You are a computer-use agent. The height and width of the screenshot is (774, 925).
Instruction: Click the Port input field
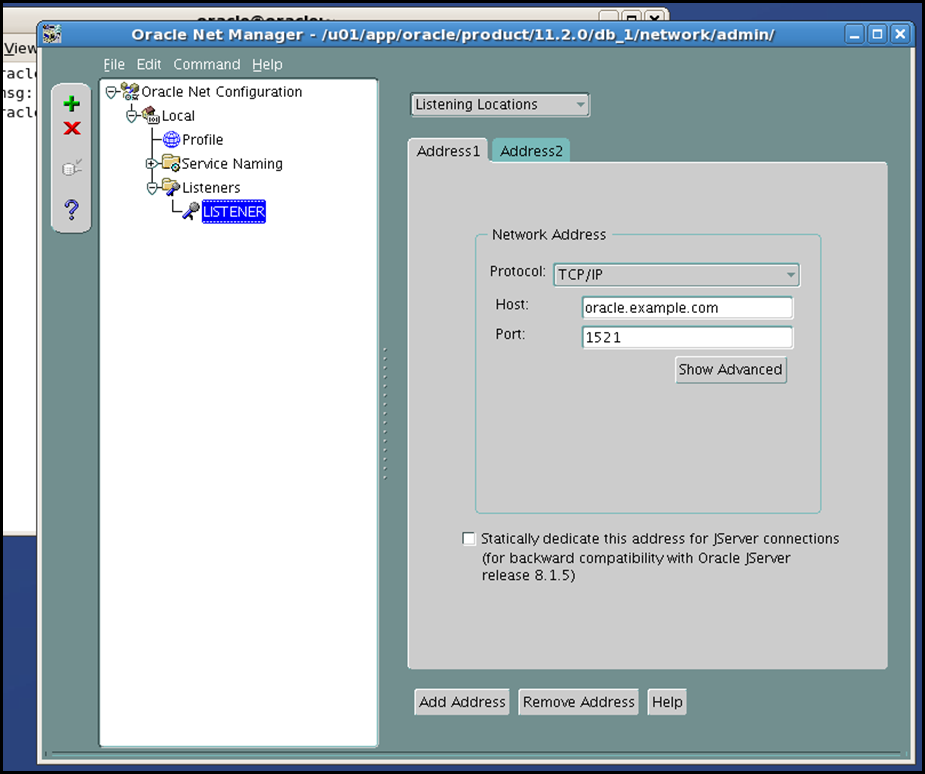point(687,337)
